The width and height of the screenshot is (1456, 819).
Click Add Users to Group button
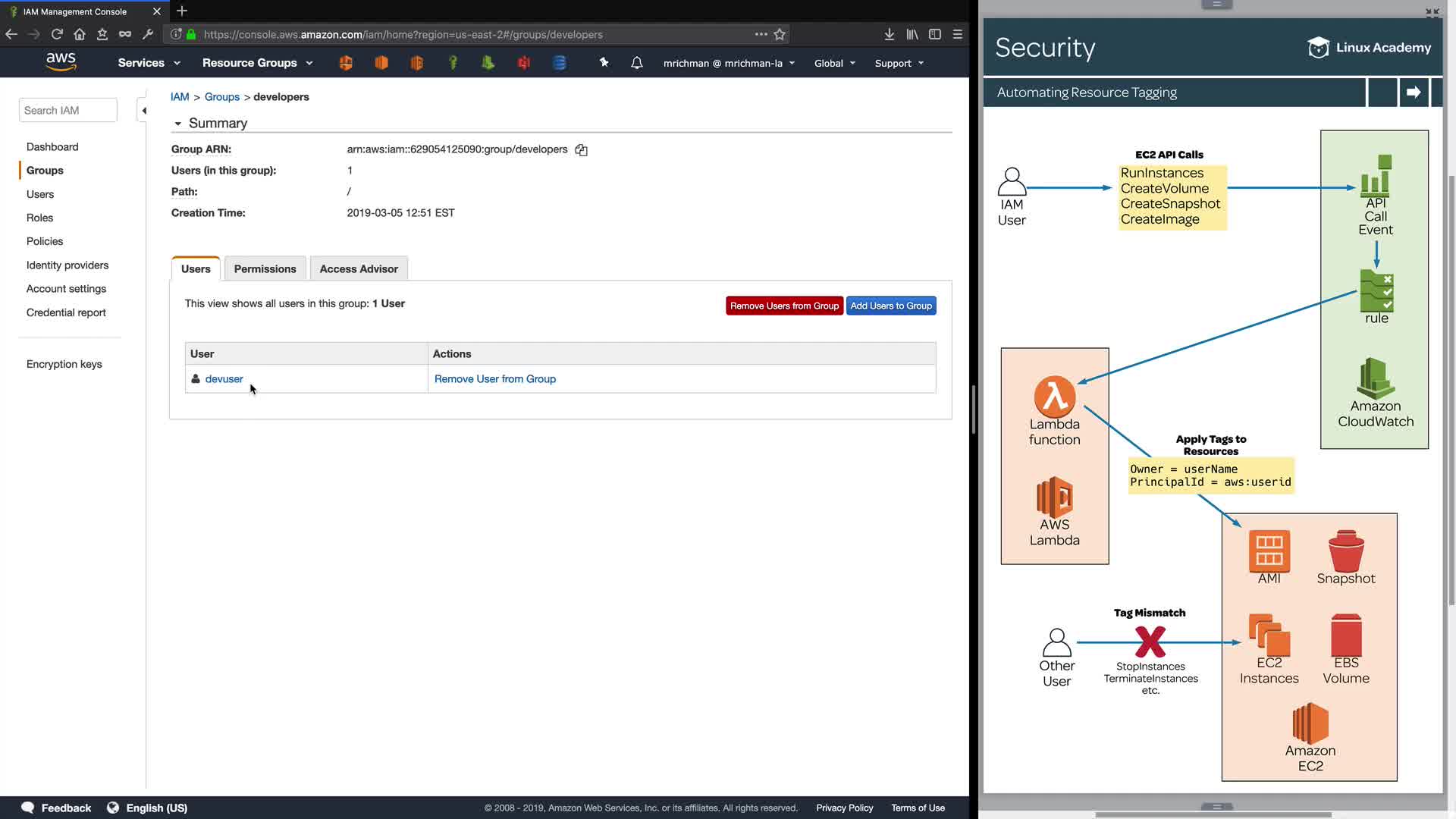point(890,306)
